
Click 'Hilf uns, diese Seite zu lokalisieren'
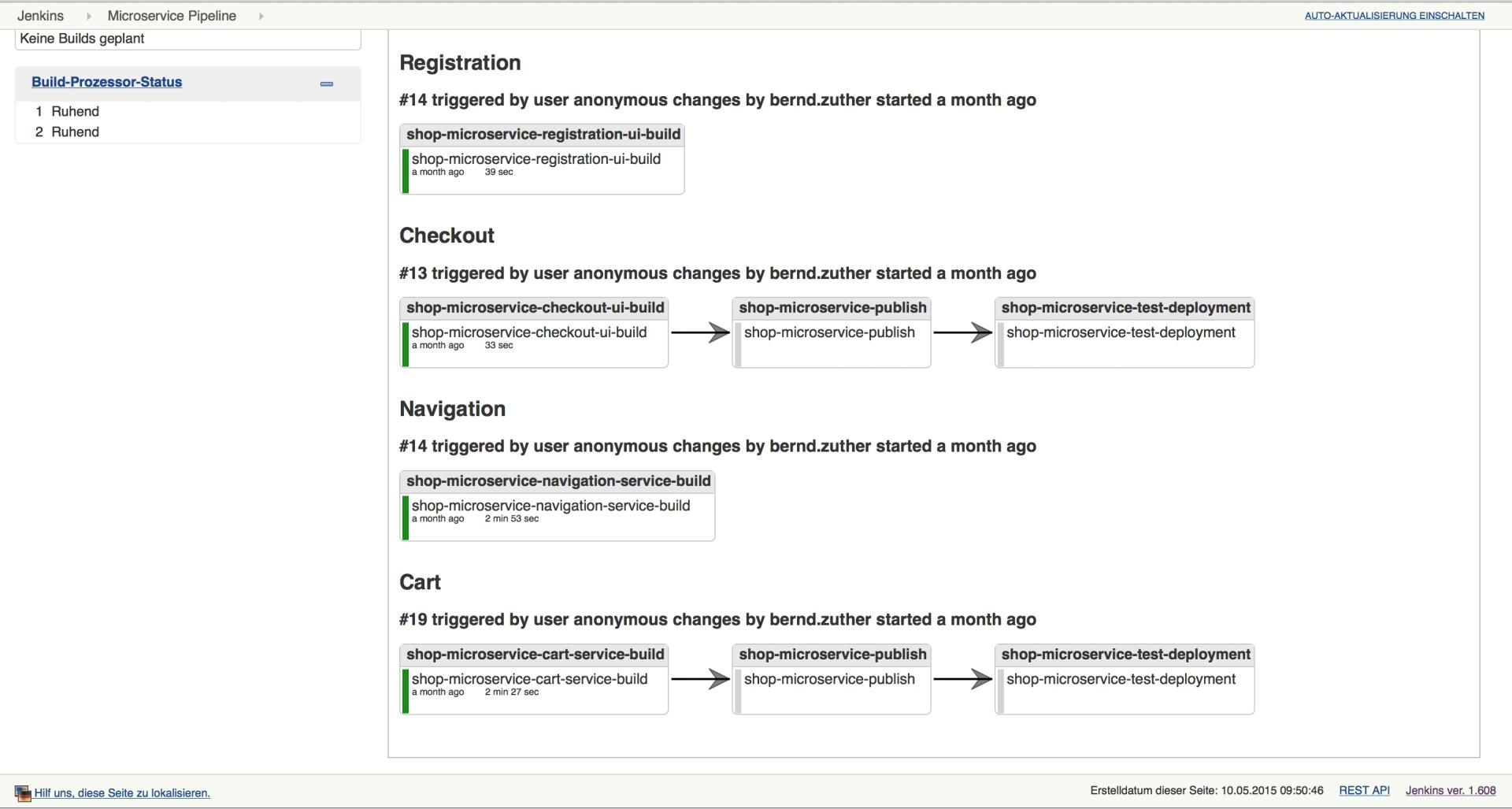pyautogui.click(x=122, y=793)
